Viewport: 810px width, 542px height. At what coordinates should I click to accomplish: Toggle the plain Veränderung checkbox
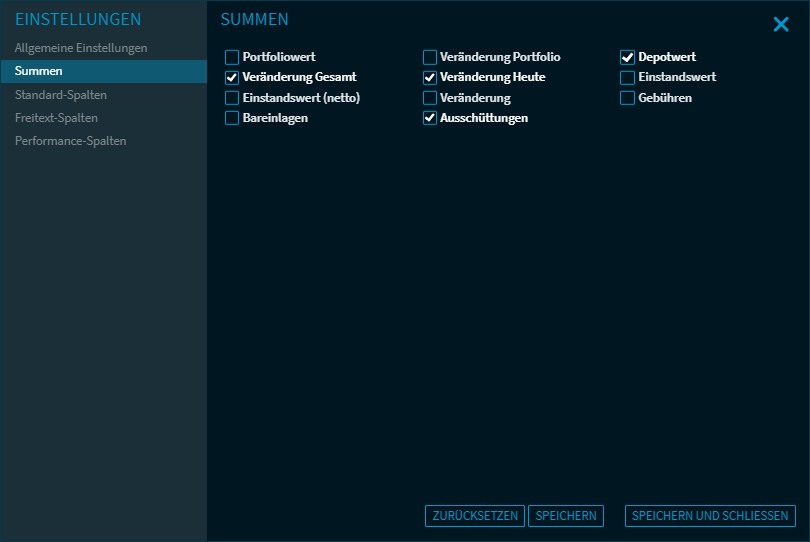pos(430,98)
